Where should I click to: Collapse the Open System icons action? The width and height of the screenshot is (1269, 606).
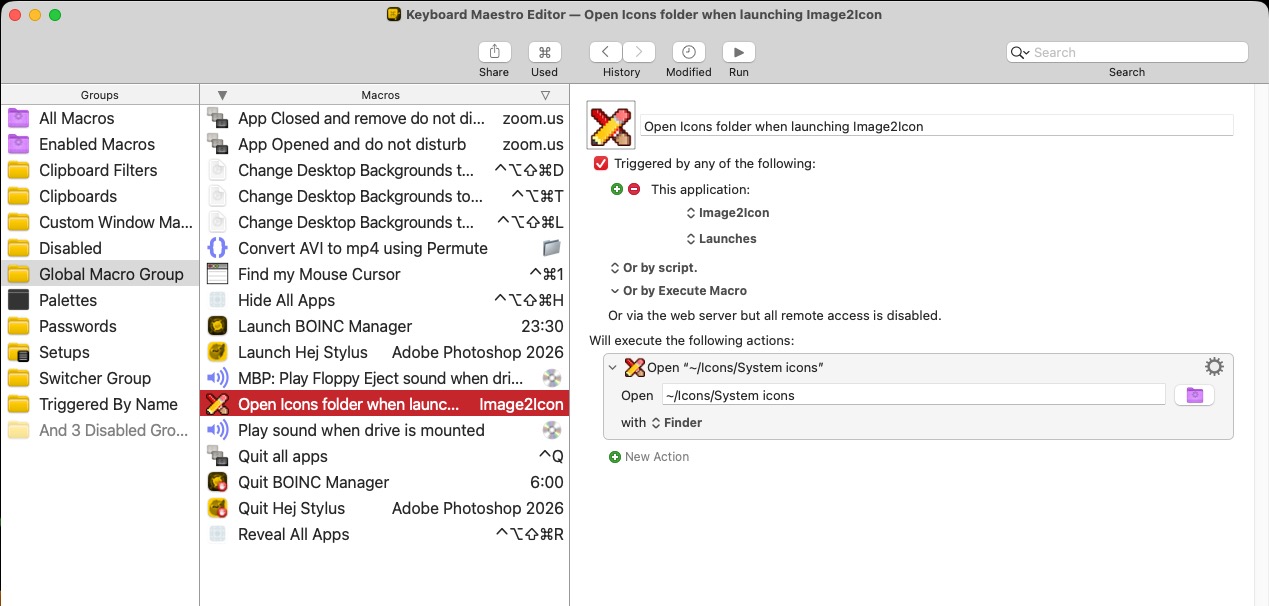(x=613, y=367)
